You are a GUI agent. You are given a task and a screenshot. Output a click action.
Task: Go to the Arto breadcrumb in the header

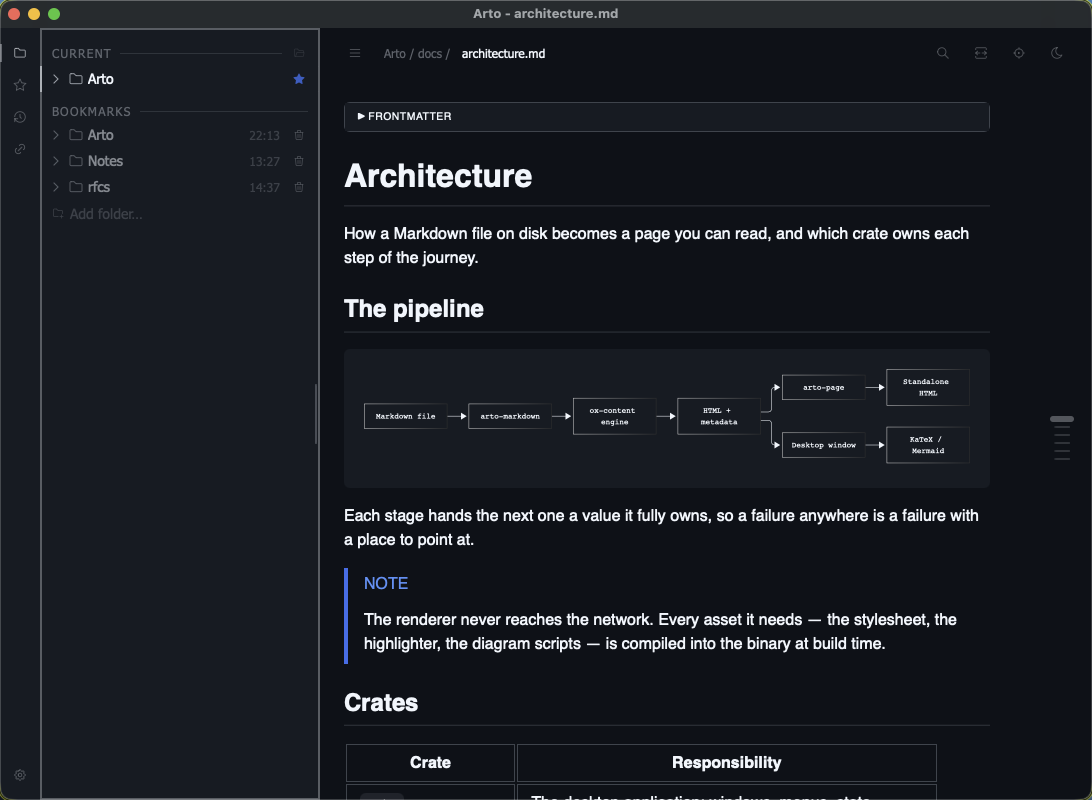pyautogui.click(x=394, y=54)
